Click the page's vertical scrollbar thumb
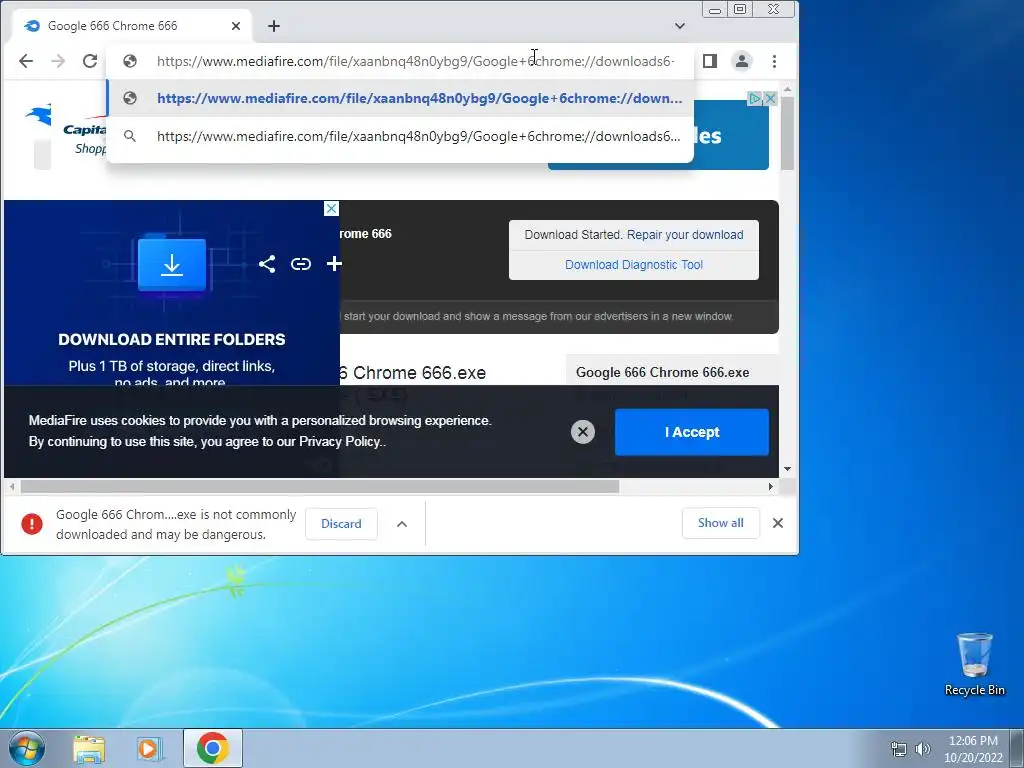The image size is (1024, 768). tap(788, 134)
